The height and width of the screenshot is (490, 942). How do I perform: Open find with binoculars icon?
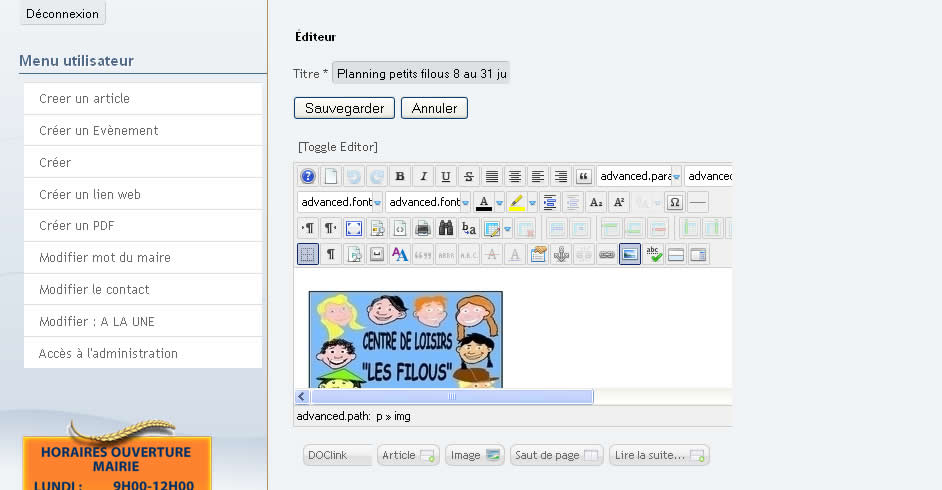(446, 228)
